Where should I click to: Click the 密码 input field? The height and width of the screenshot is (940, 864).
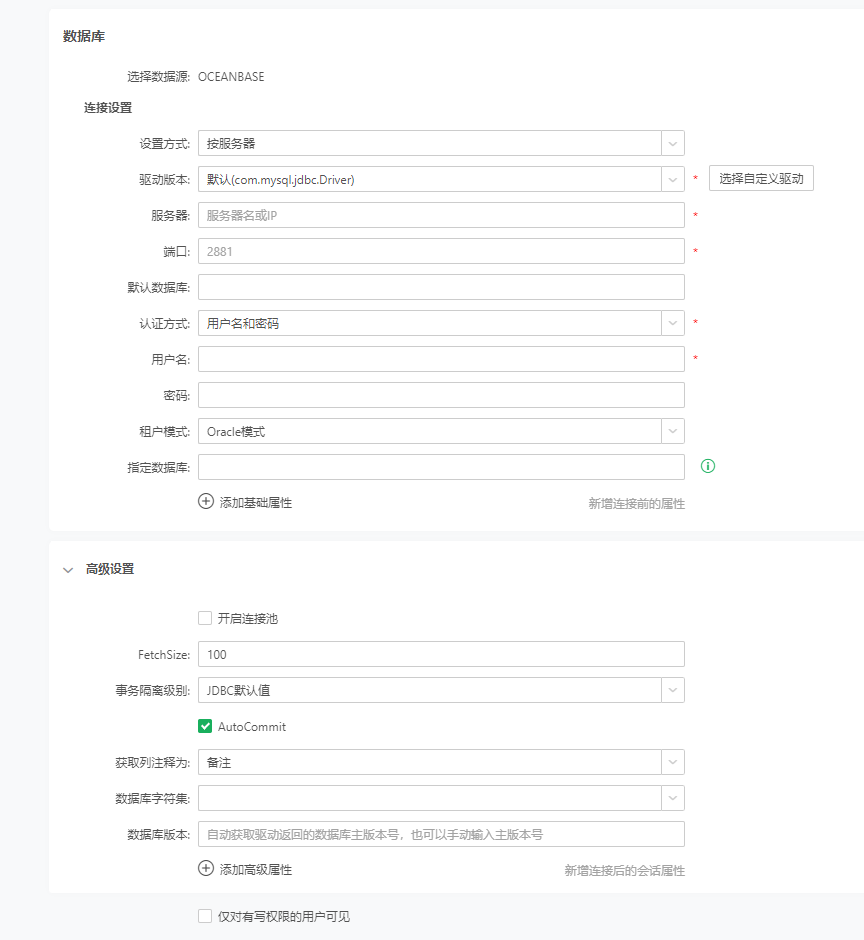click(440, 394)
